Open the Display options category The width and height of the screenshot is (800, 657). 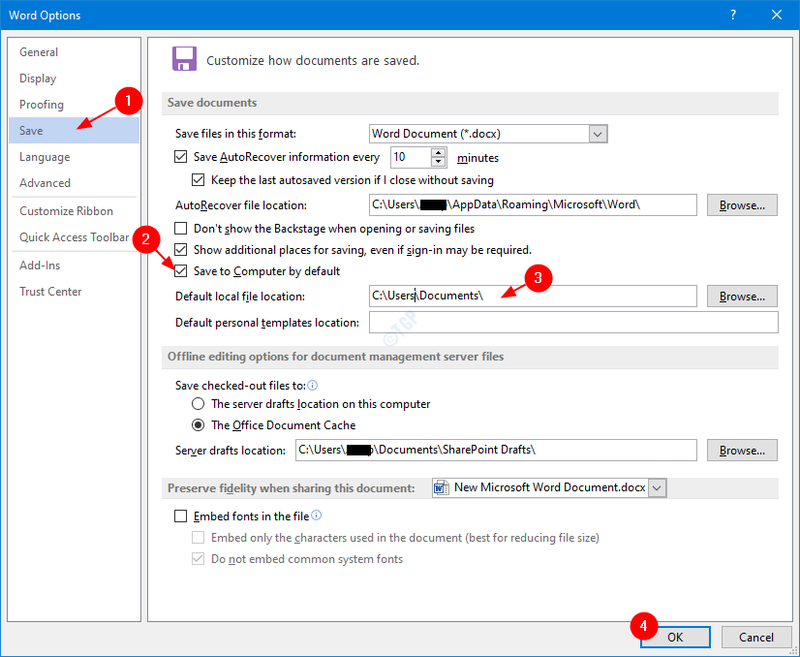coord(74,78)
